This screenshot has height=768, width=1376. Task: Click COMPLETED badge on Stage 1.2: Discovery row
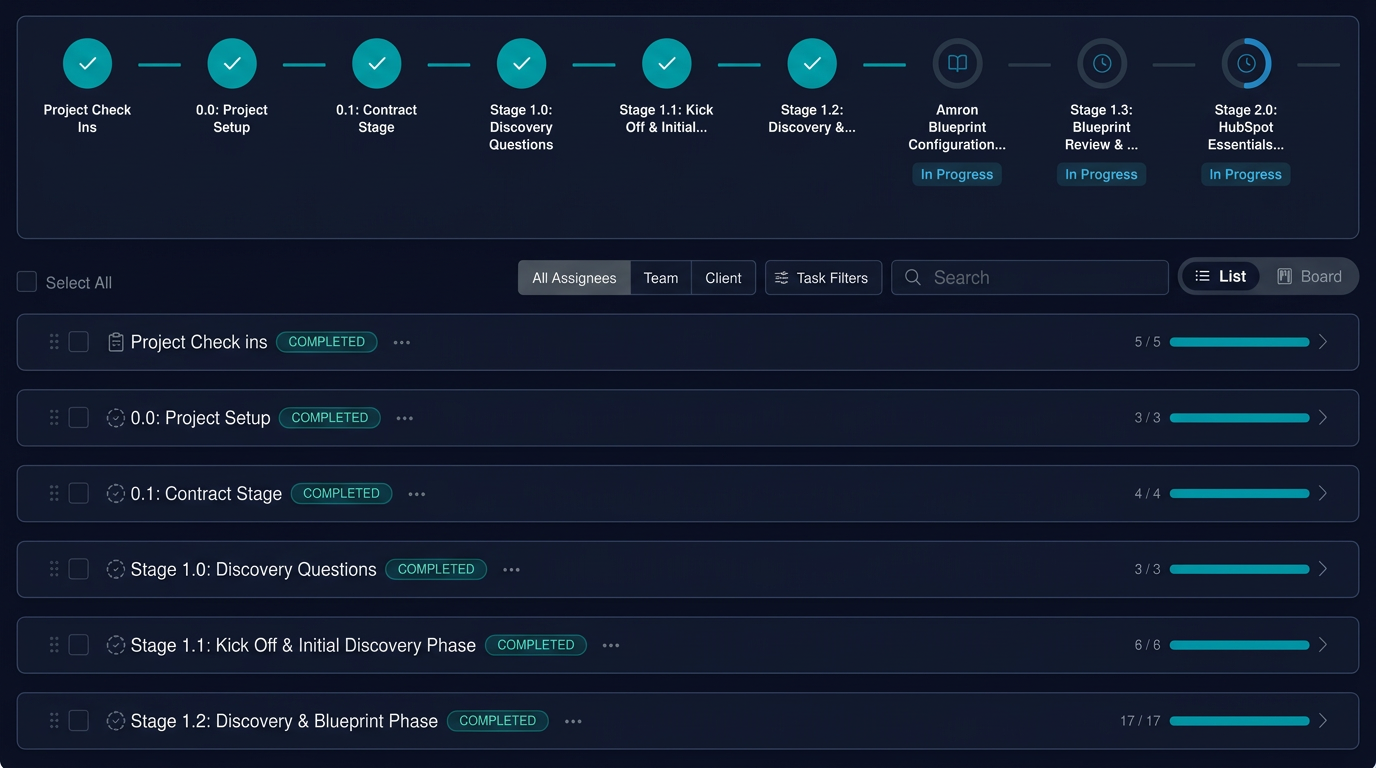[x=497, y=721]
